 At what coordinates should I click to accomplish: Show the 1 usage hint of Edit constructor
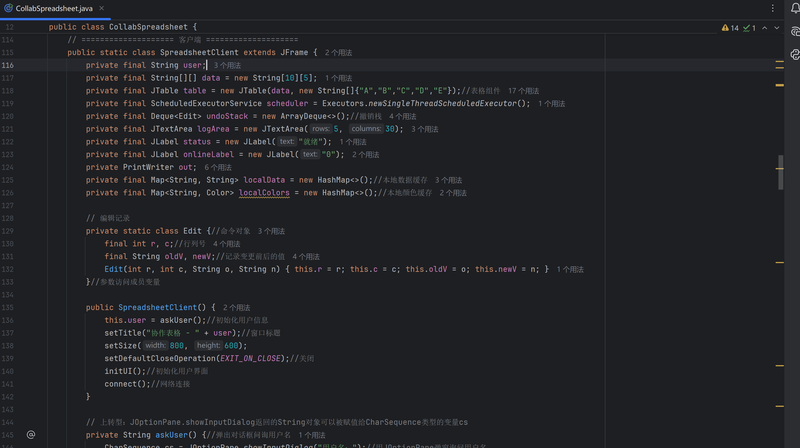tap(570, 269)
